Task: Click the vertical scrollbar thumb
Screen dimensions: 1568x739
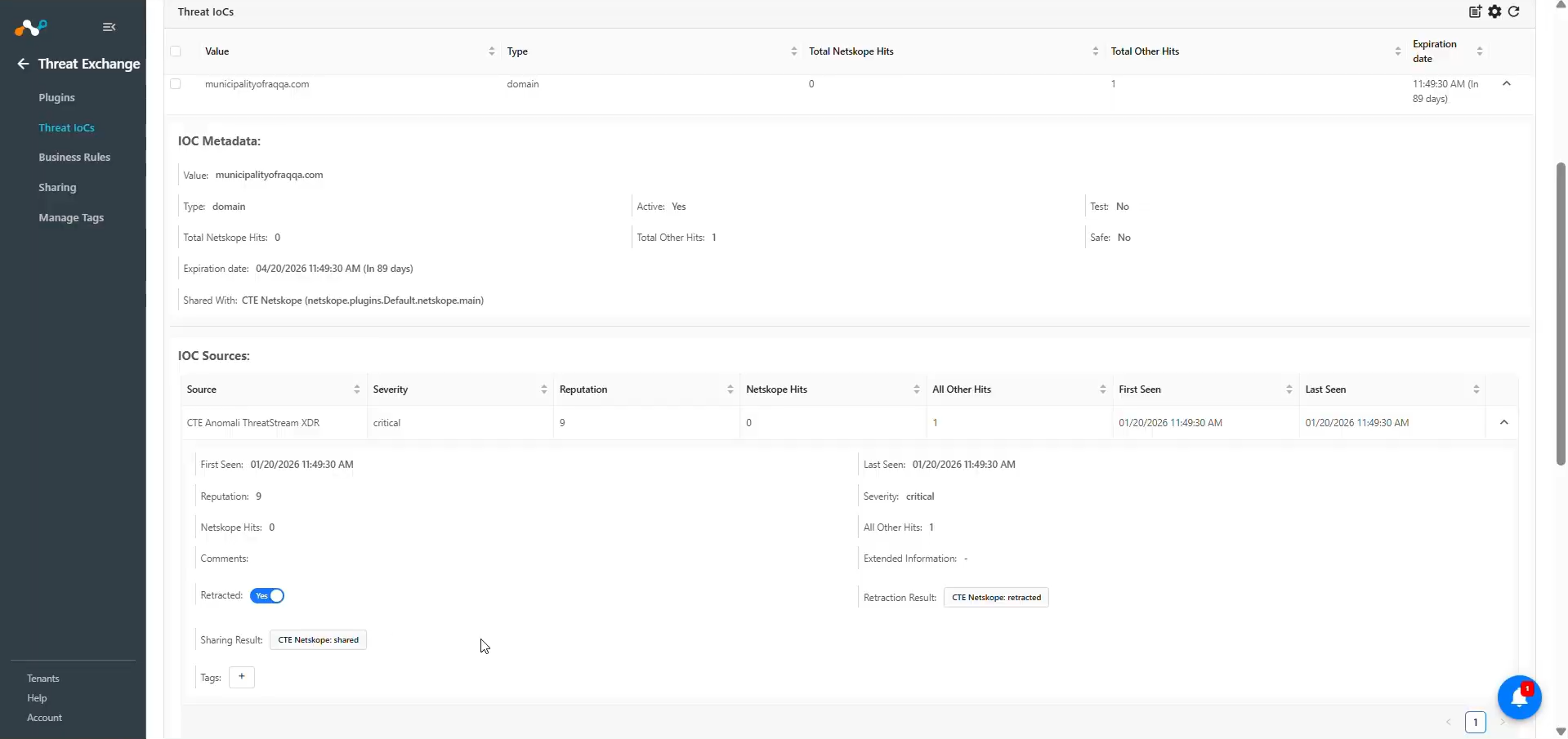Action: 1561,314
